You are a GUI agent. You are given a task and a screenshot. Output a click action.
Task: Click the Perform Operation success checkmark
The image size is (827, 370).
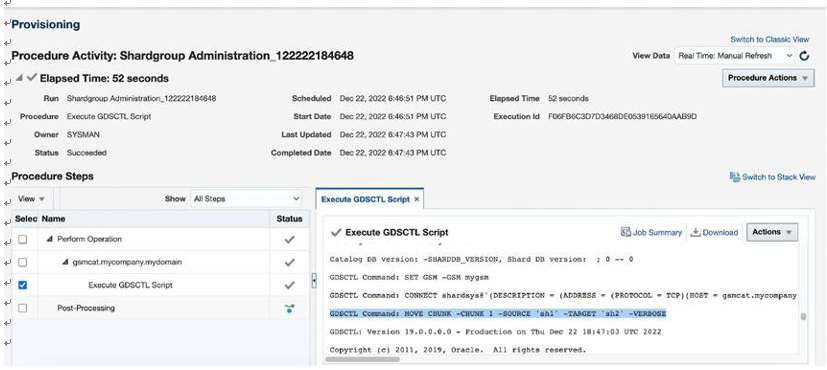click(x=289, y=239)
